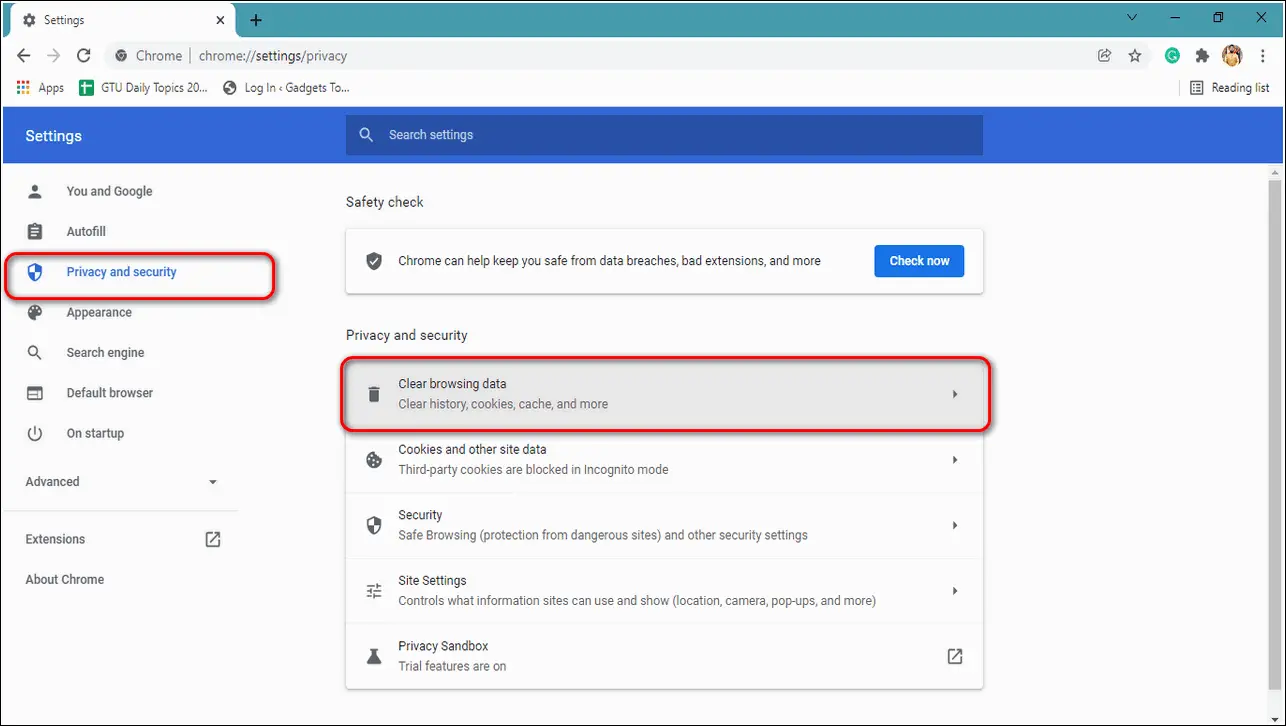Expand the Advanced settings section
The image size is (1286, 726).
point(121,481)
